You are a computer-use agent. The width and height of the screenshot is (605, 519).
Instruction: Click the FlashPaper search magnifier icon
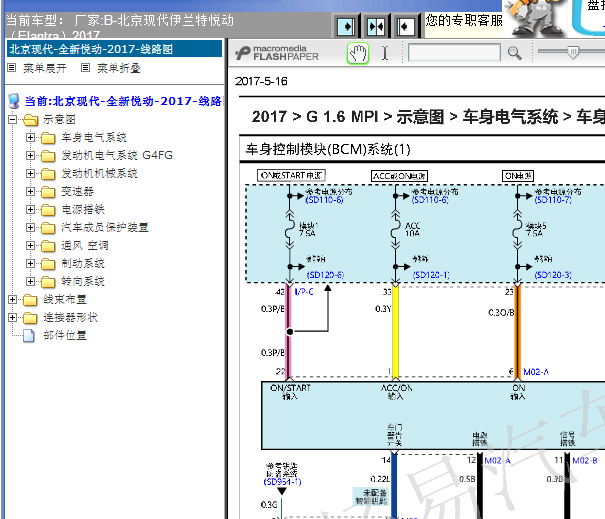tap(514, 53)
